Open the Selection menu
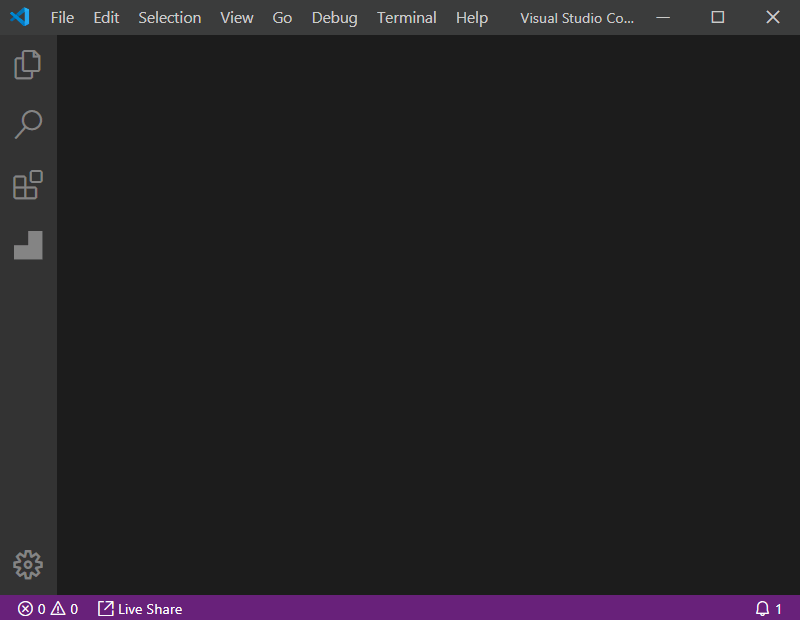 [169, 18]
